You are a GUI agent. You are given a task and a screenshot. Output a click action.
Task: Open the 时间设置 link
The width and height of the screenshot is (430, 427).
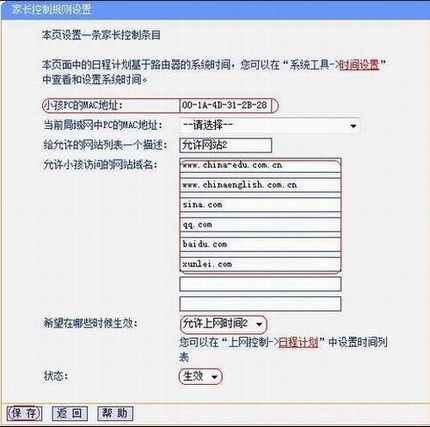[x=359, y=64]
